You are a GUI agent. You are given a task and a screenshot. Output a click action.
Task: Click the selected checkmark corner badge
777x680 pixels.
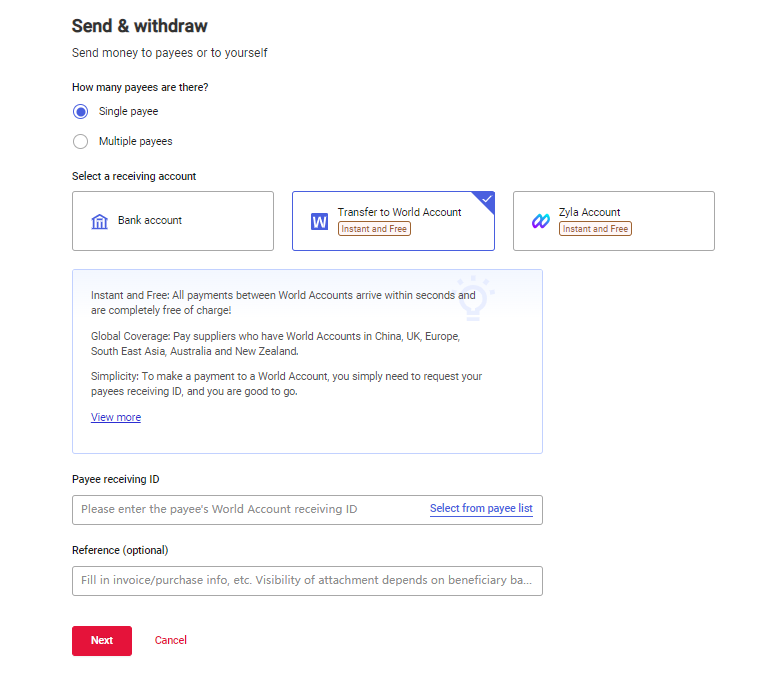coord(486,199)
